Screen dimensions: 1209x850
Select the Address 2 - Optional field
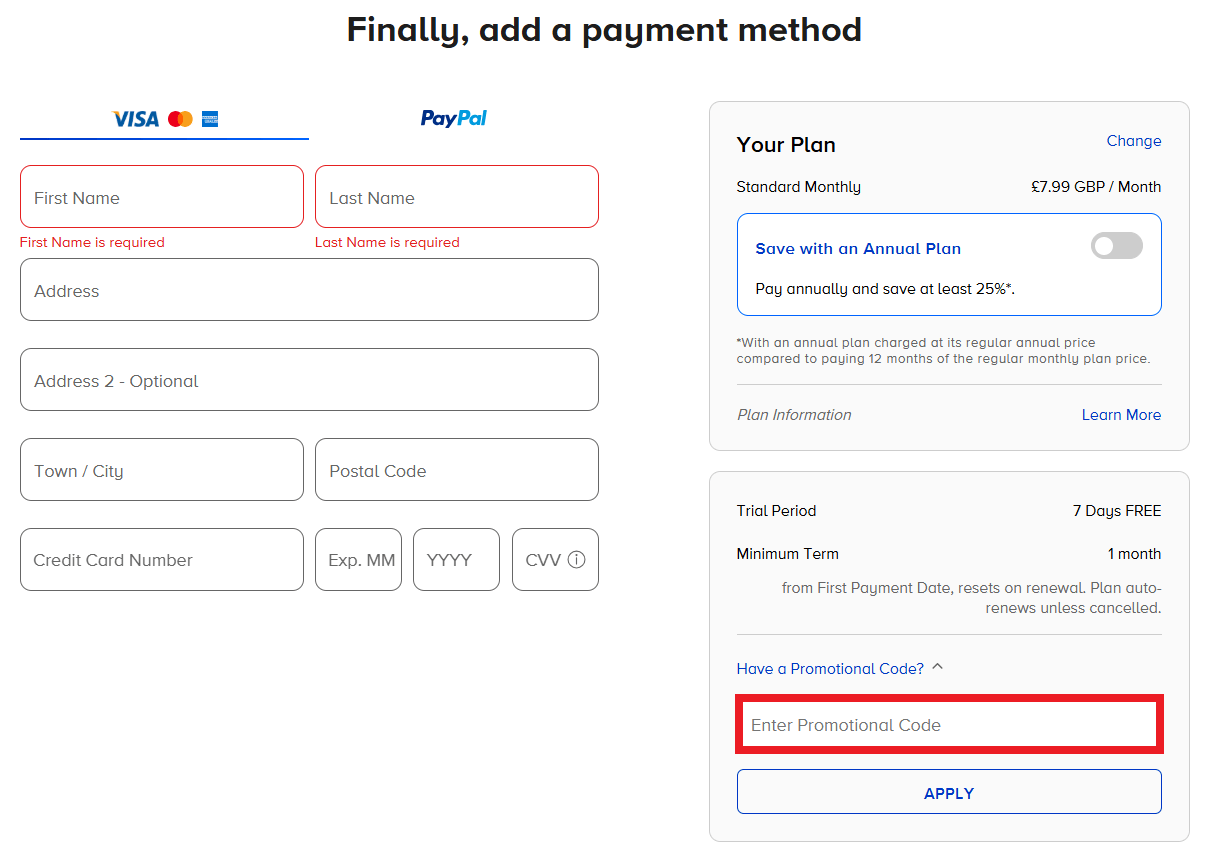coord(309,380)
